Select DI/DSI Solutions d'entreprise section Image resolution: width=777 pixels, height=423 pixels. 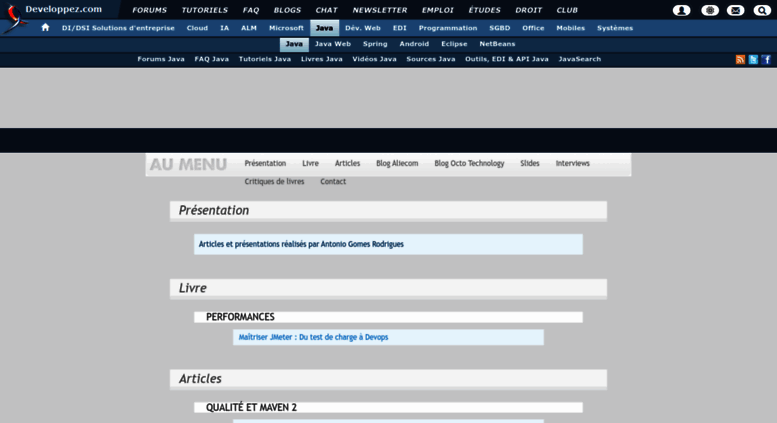(x=118, y=28)
